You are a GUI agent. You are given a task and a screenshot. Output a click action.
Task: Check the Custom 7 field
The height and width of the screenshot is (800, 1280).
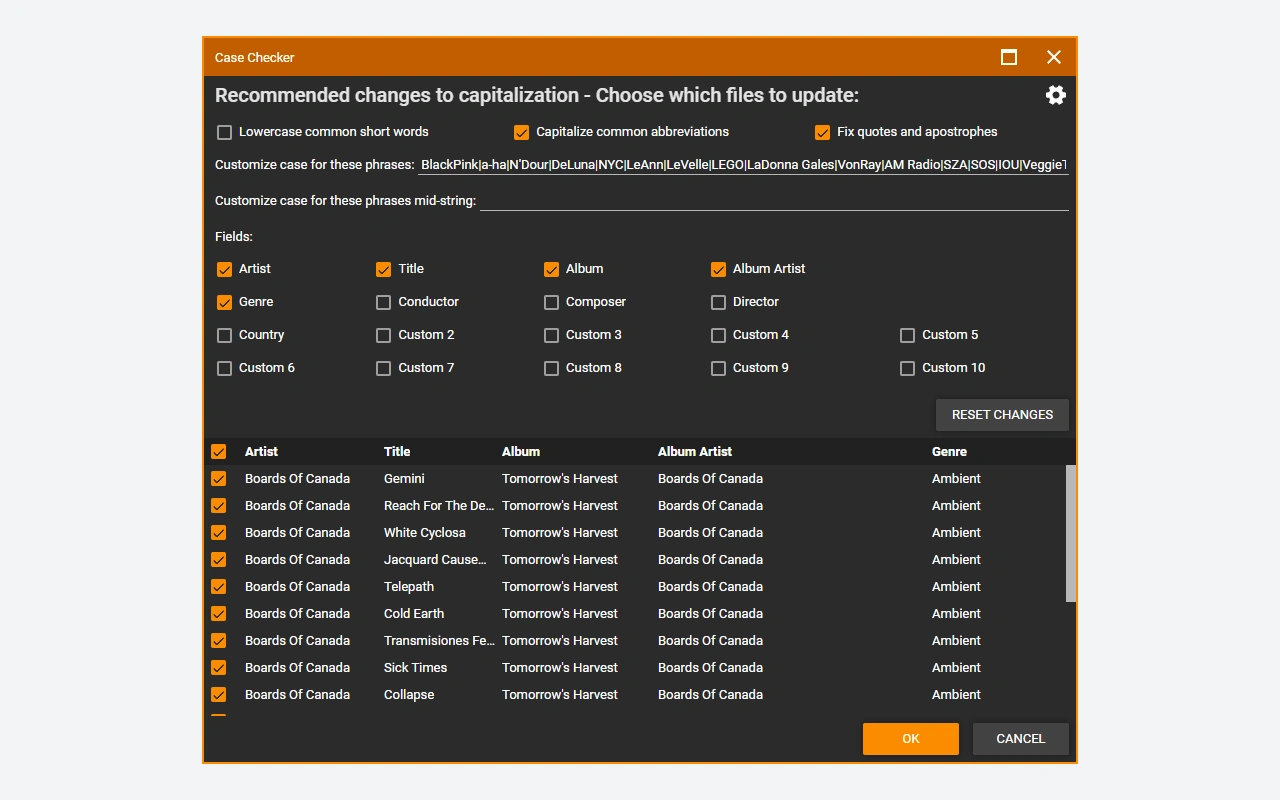[x=383, y=368]
